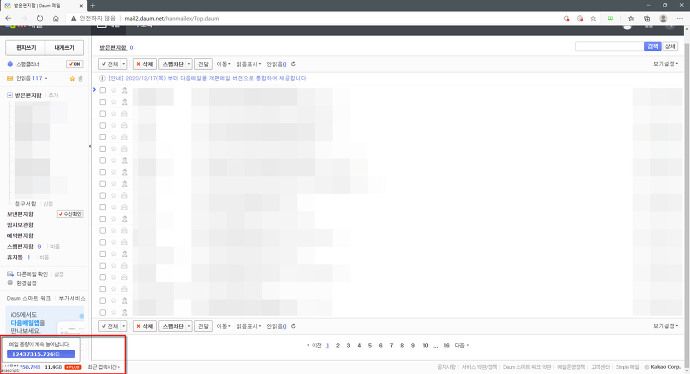
Task: Open the 휴지통 trash folder
Action: 15,257
